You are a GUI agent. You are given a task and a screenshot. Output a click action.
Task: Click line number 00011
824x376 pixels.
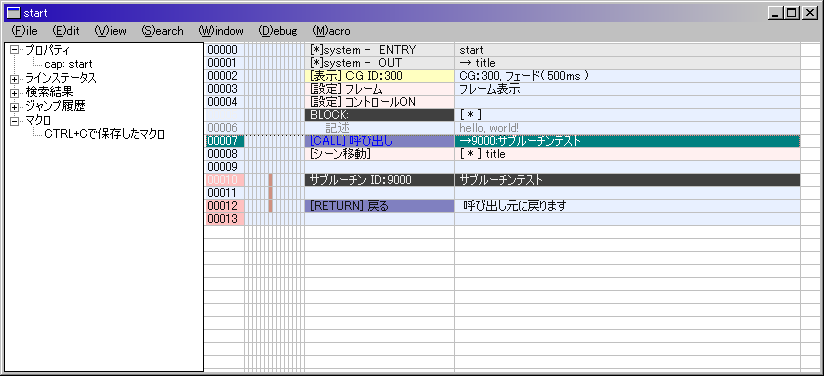[223, 193]
